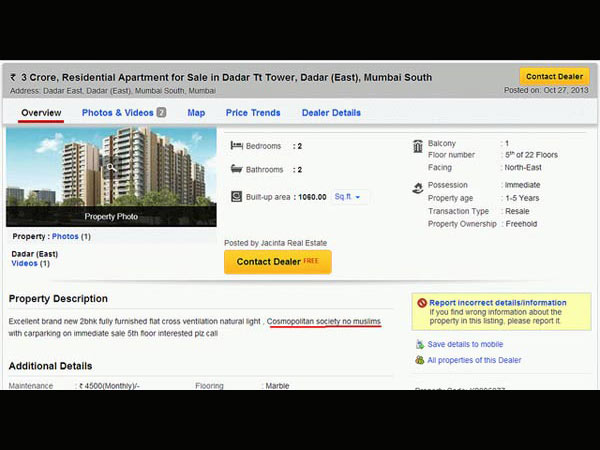Viewport: 600px width, 450px height.
Task: Click the 'Resale' transaction type value
Action: click(x=517, y=211)
